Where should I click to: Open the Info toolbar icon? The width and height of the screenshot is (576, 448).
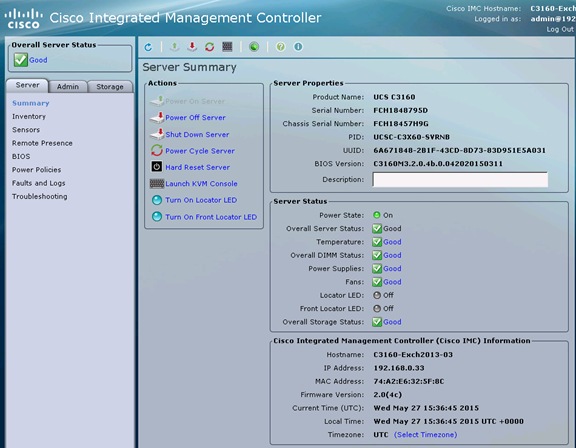(x=298, y=47)
